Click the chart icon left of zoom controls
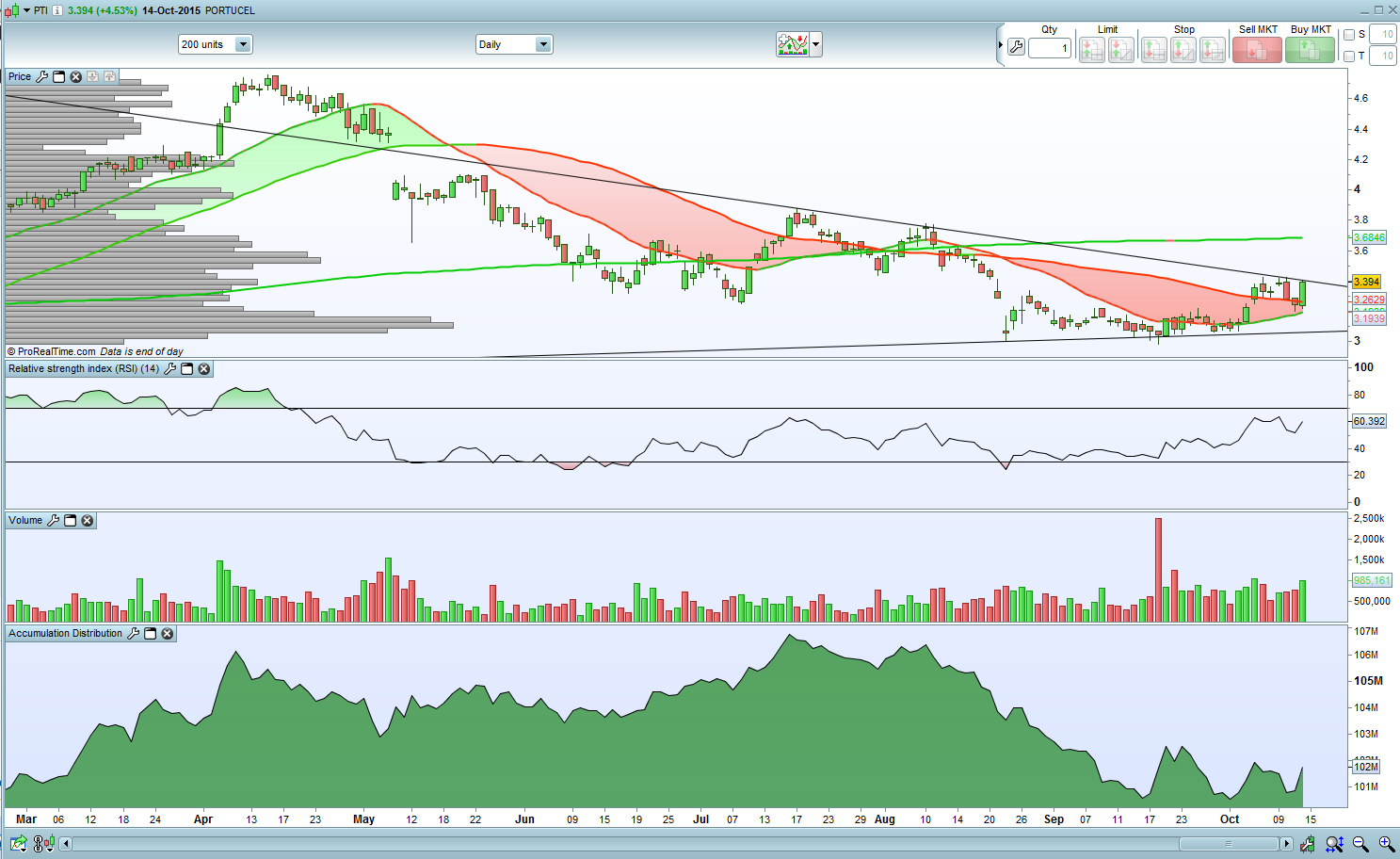This screenshot has width=1400, height=859. 1308,844
